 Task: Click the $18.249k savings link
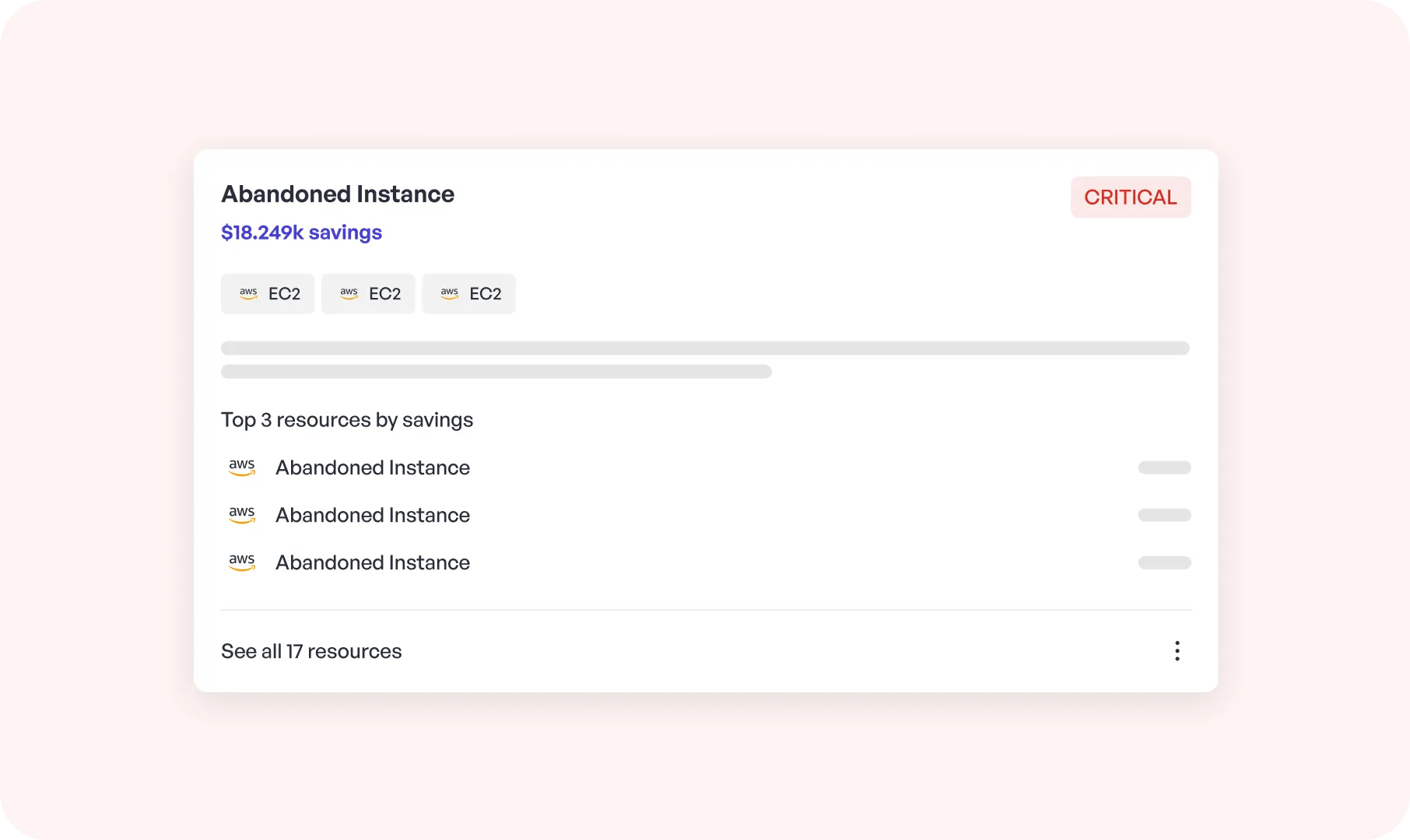pyautogui.click(x=301, y=232)
